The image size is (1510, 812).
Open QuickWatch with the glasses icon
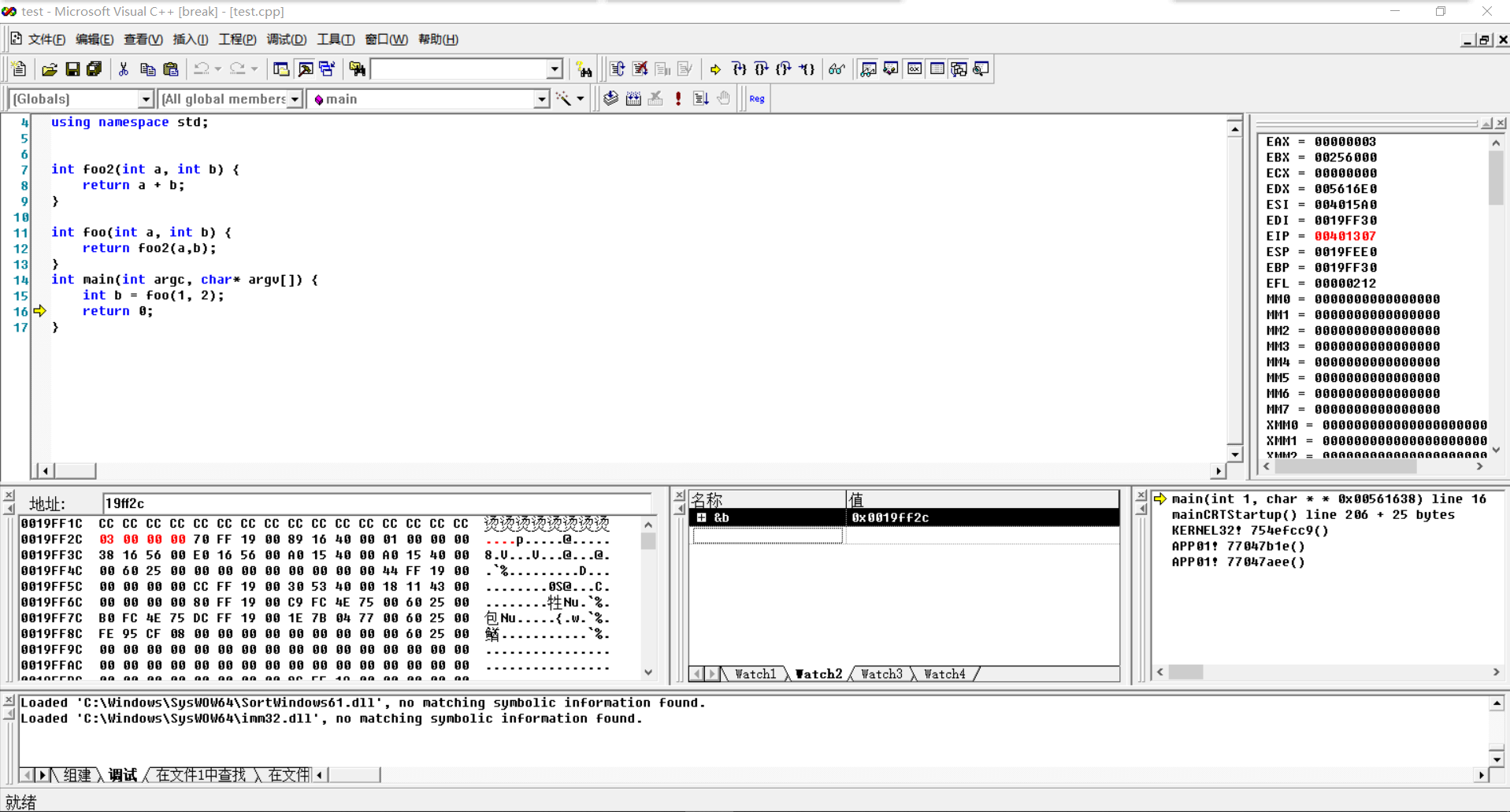click(837, 69)
